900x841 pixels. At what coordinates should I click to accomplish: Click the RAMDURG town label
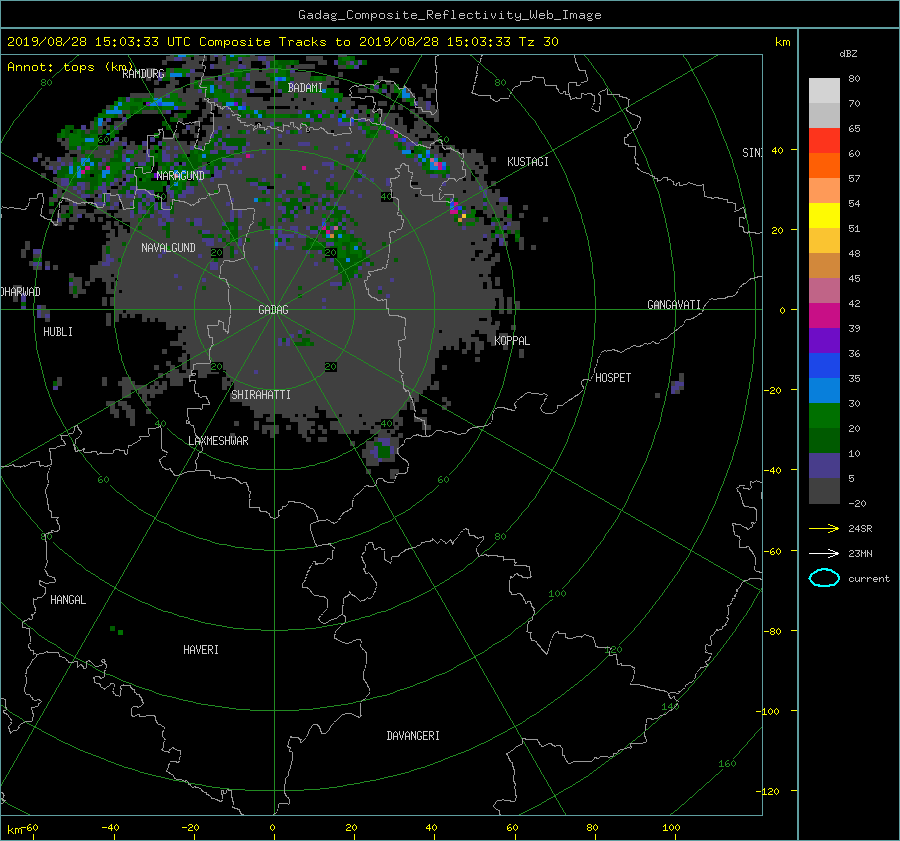143,74
